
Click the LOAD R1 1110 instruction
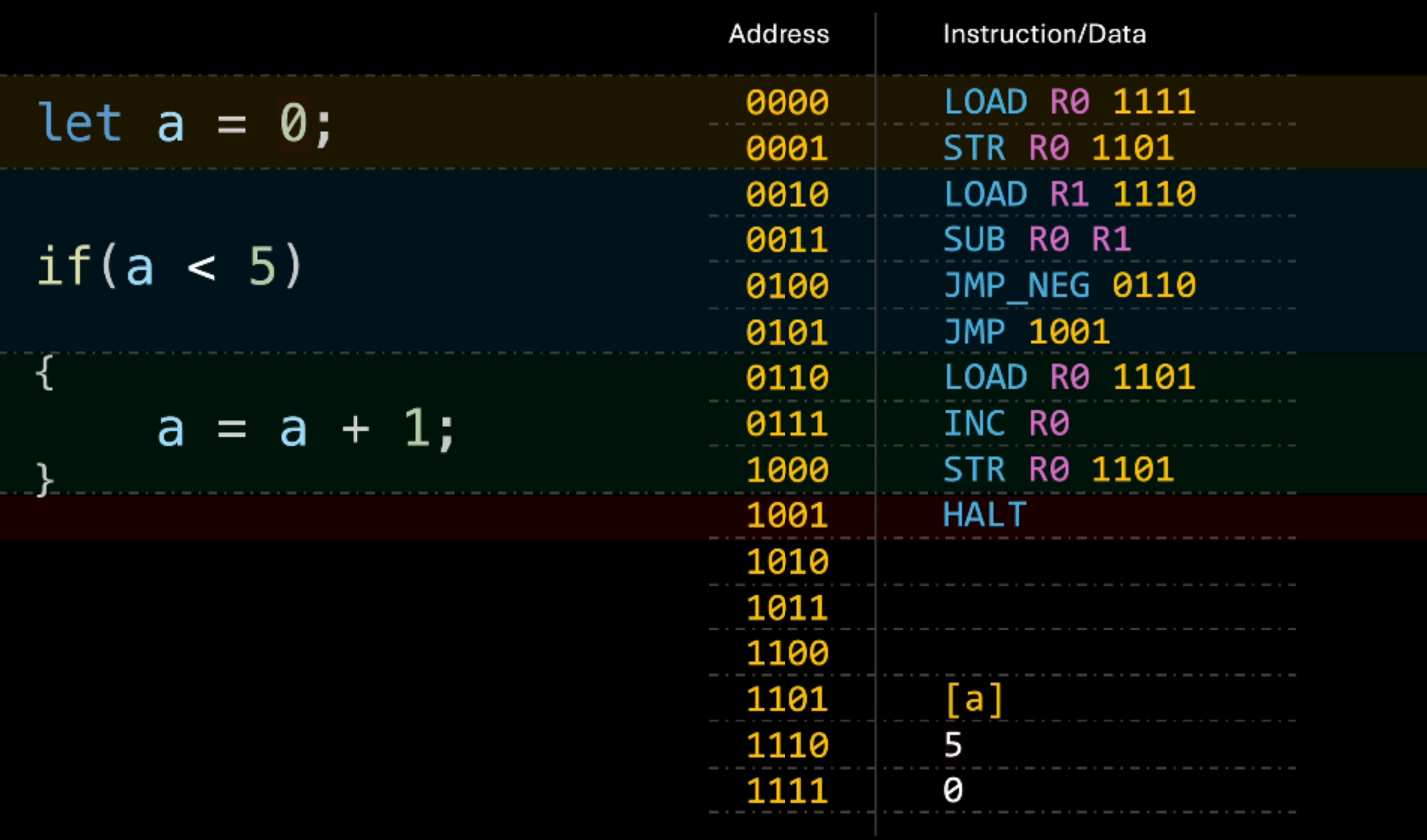click(x=1069, y=194)
